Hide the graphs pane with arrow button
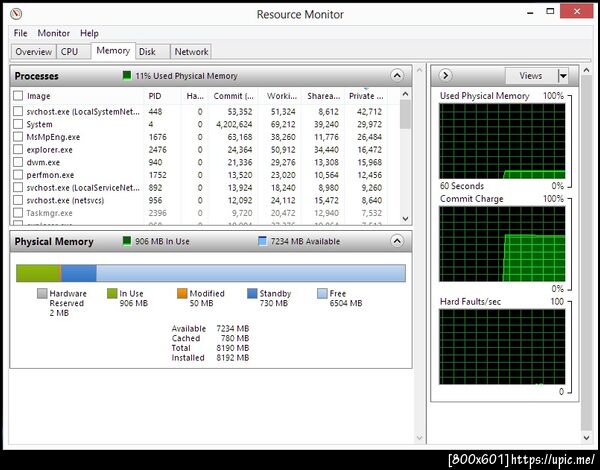The width and height of the screenshot is (600, 470). [445, 75]
